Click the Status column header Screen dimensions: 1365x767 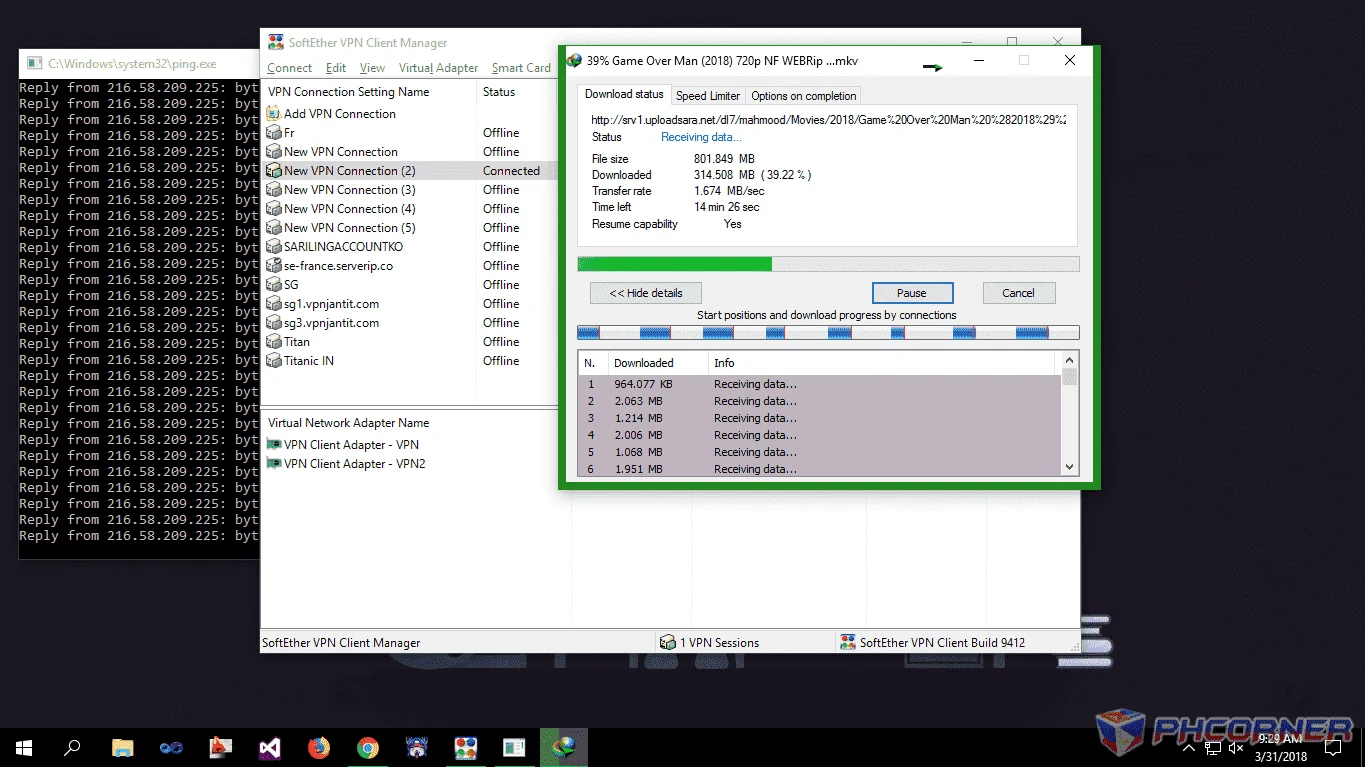[516, 92]
